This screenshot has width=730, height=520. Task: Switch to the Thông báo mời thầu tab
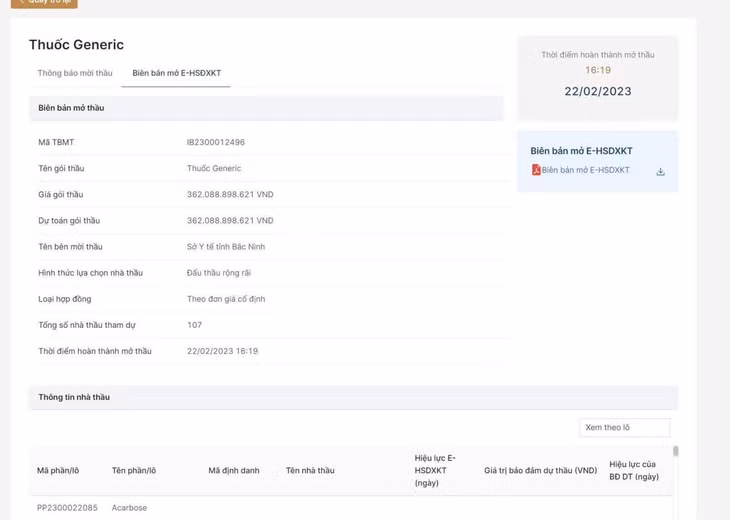click(x=75, y=73)
